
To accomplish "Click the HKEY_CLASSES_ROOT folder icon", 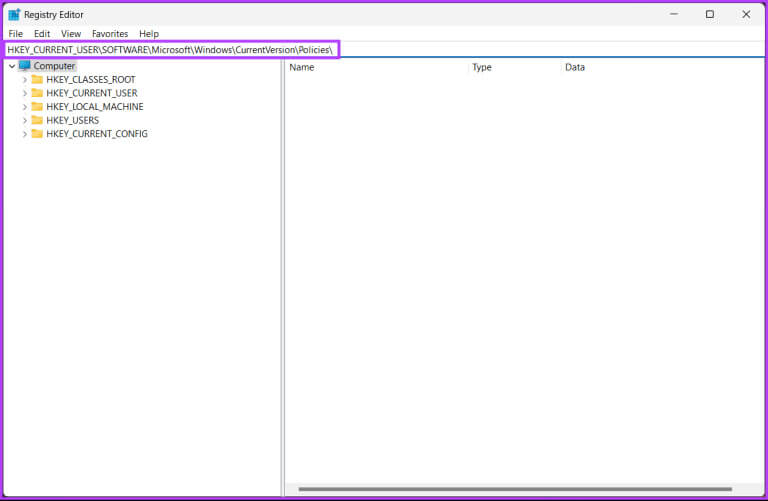I will pos(37,79).
